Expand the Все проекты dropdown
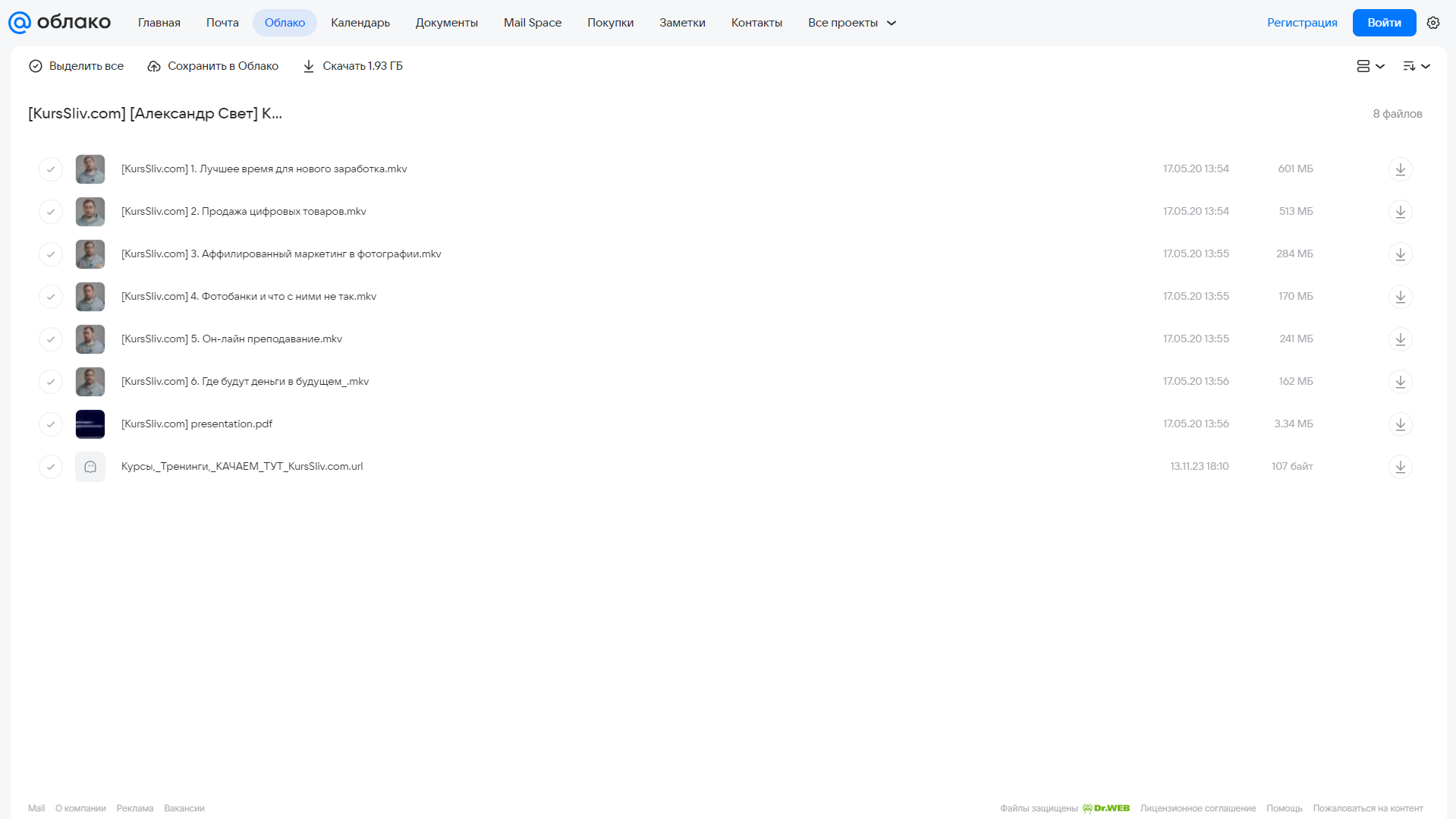 tap(852, 23)
